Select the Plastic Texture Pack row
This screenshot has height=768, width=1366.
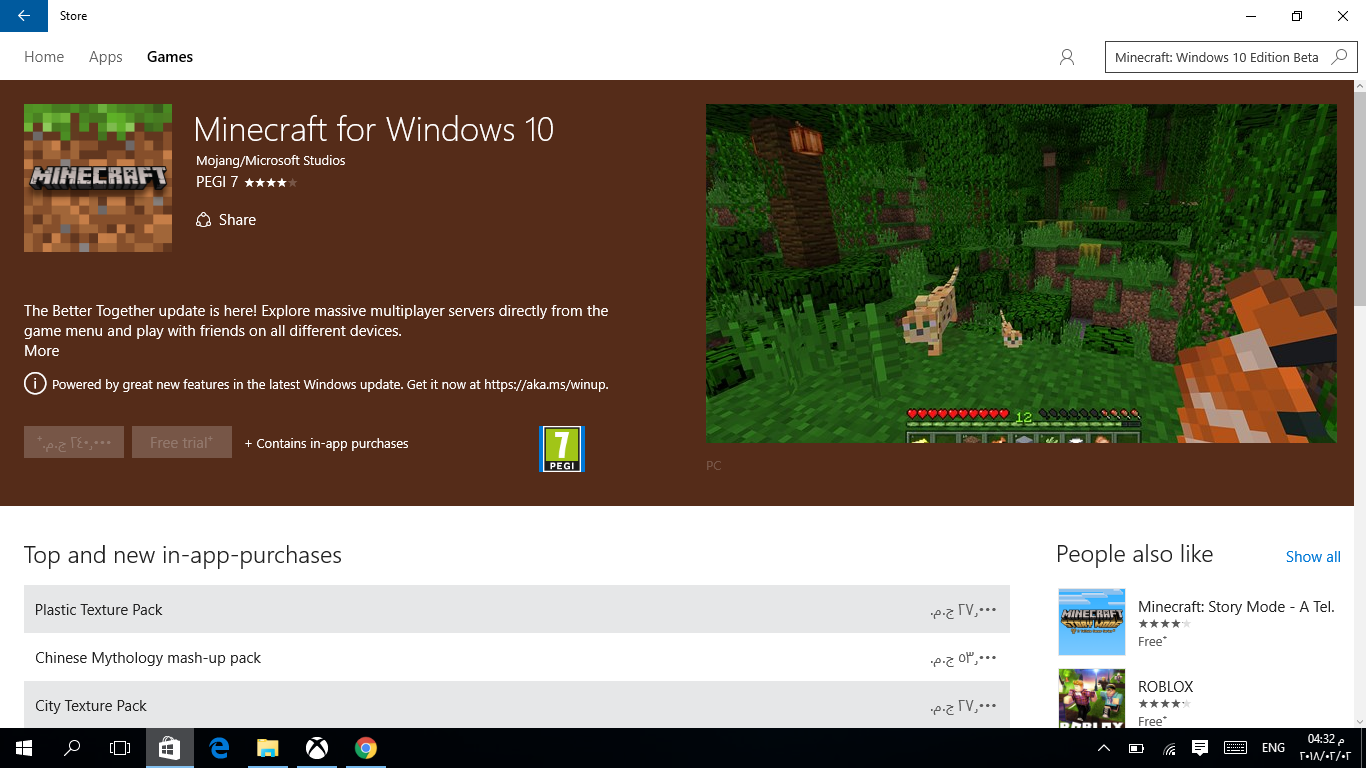[x=517, y=609]
